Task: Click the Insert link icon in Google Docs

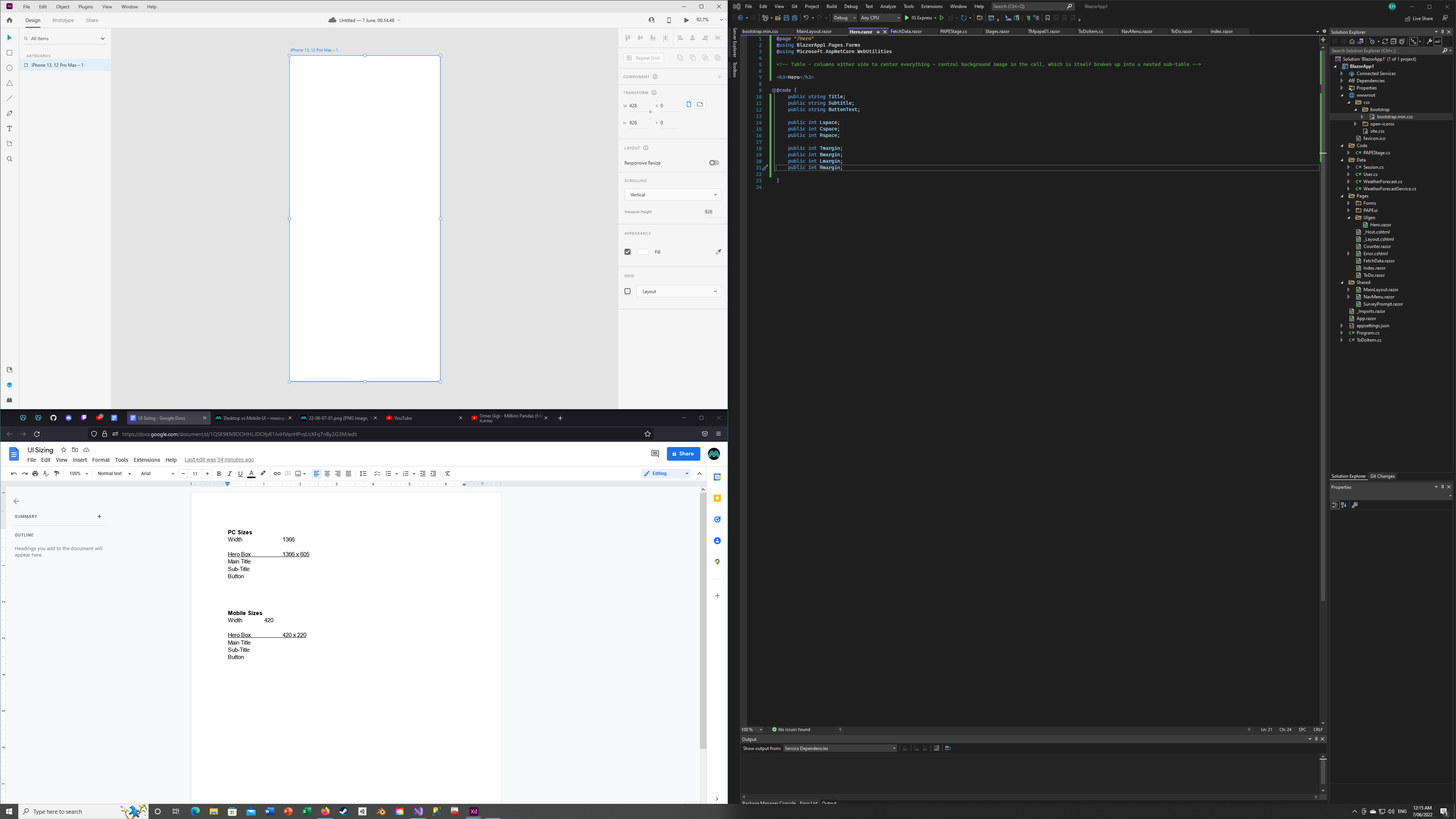Action: (277, 474)
